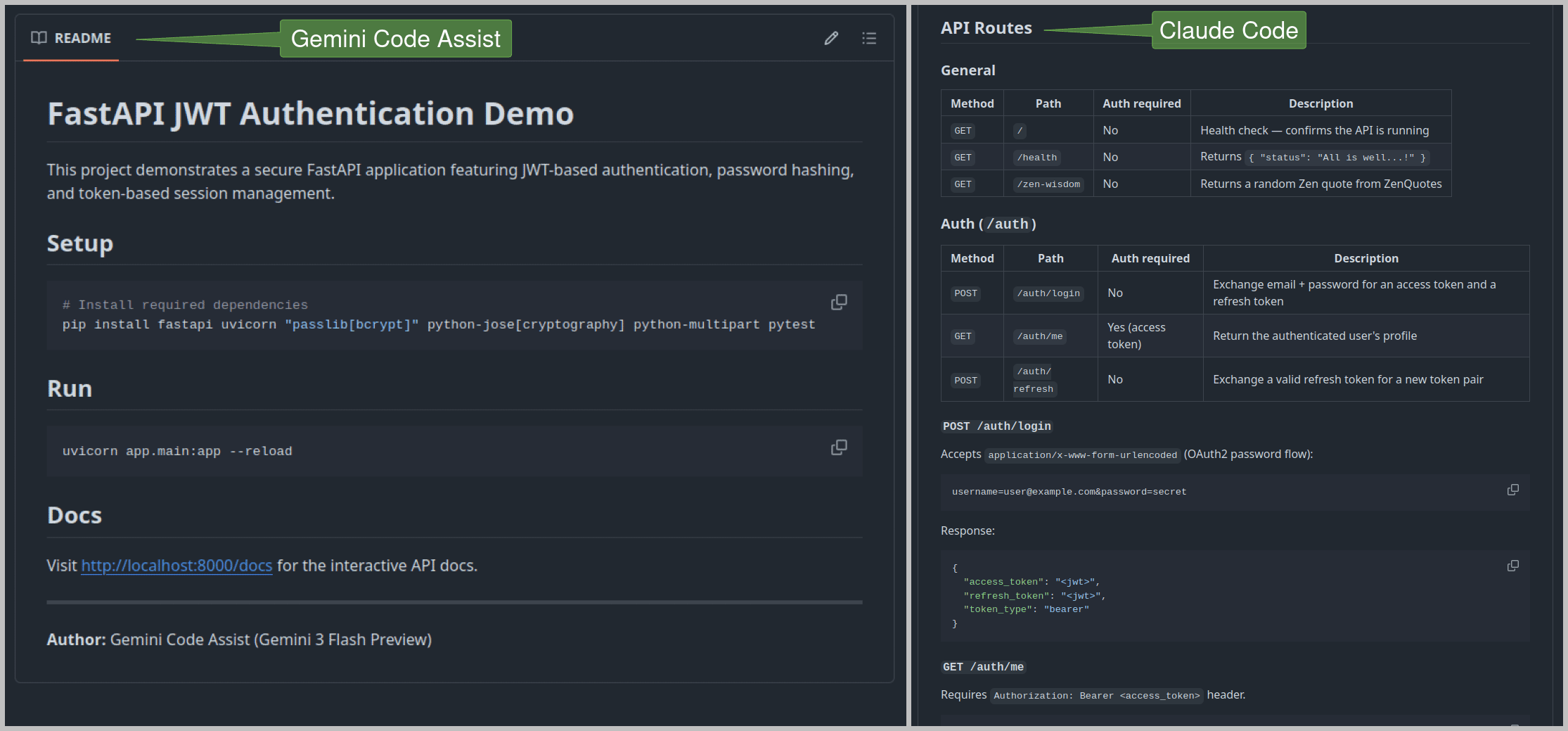Click 'Returns a random Zen quote from ZenQuotes'

pos(1320,184)
